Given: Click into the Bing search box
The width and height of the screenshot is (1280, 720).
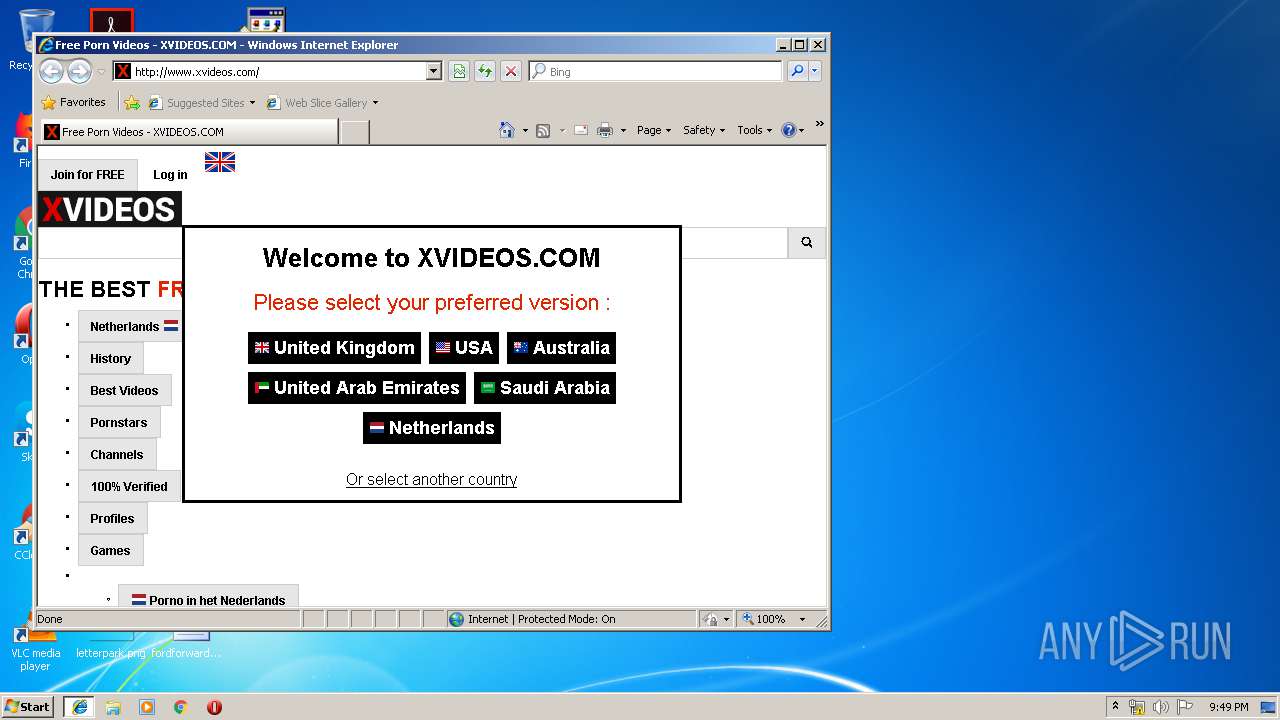Looking at the screenshot, I should [656, 71].
